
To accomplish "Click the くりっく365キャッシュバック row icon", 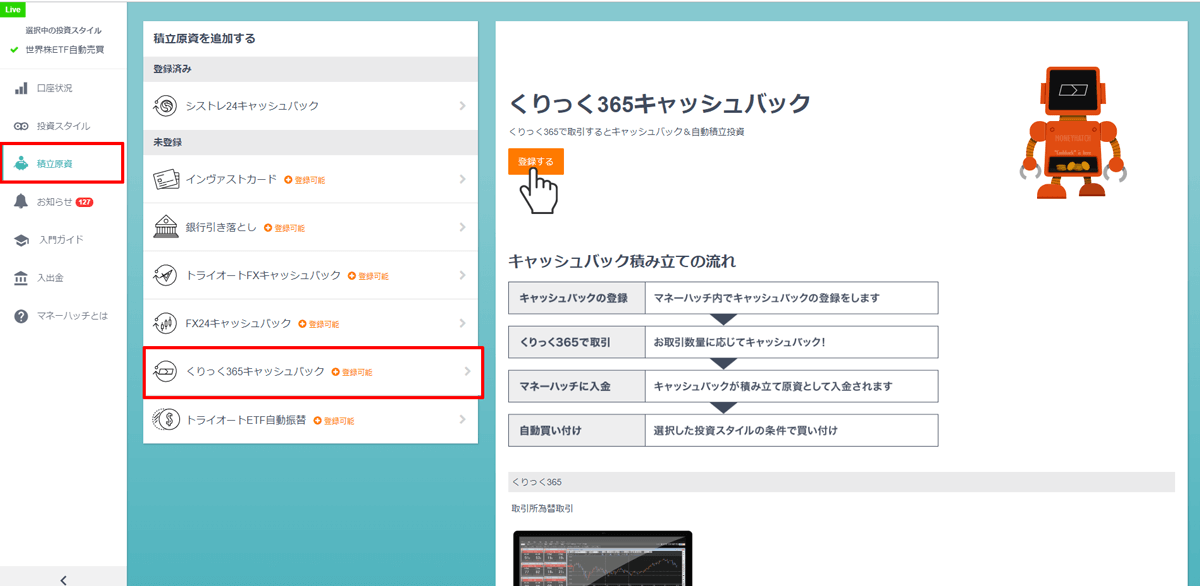I will tap(166, 371).
